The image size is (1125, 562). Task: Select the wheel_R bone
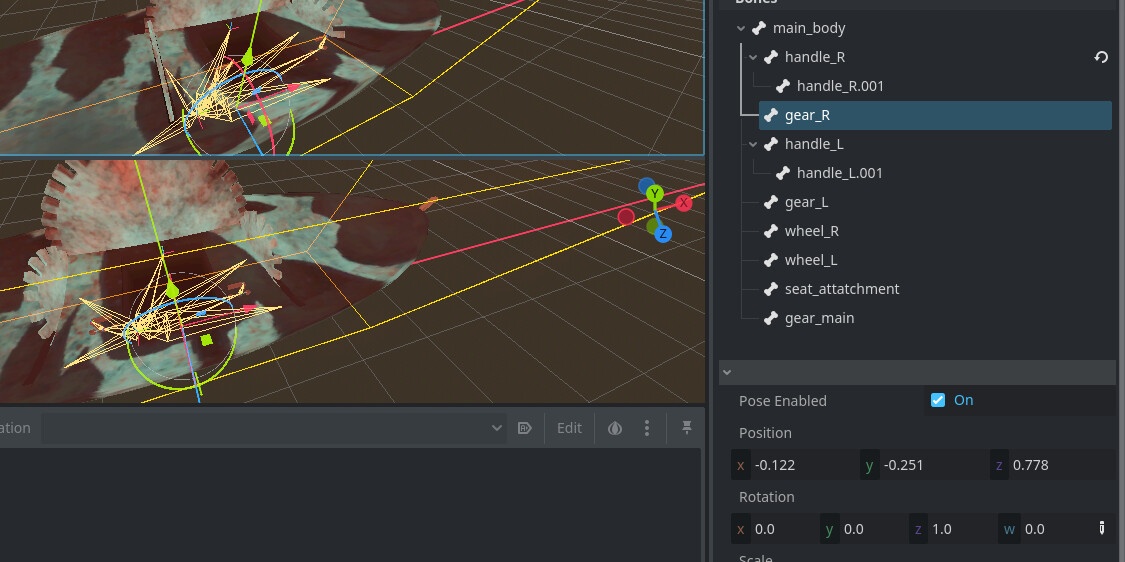point(811,231)
